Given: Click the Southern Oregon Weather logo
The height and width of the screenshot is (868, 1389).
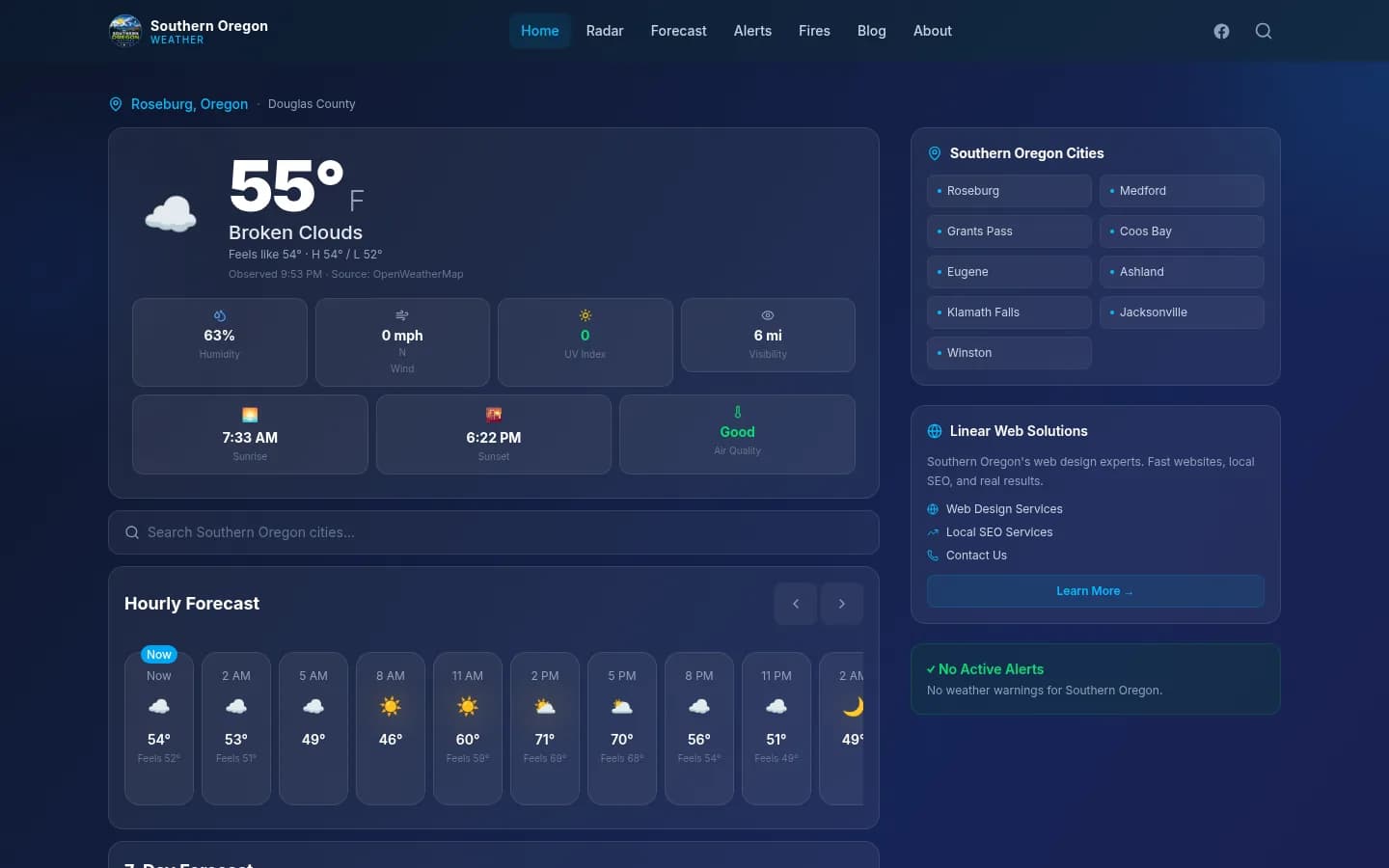Looking at the screenshot, I should click(188, 31).
